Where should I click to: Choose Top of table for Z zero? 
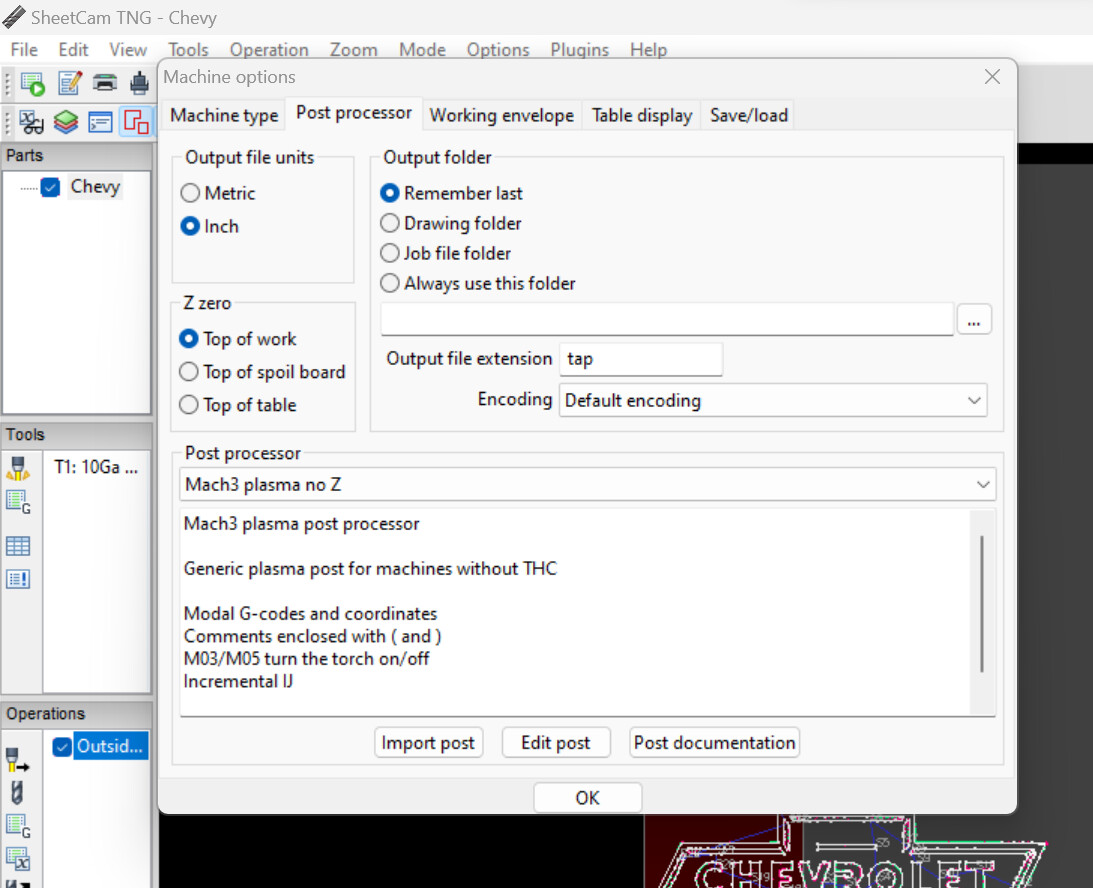[189, 405]
